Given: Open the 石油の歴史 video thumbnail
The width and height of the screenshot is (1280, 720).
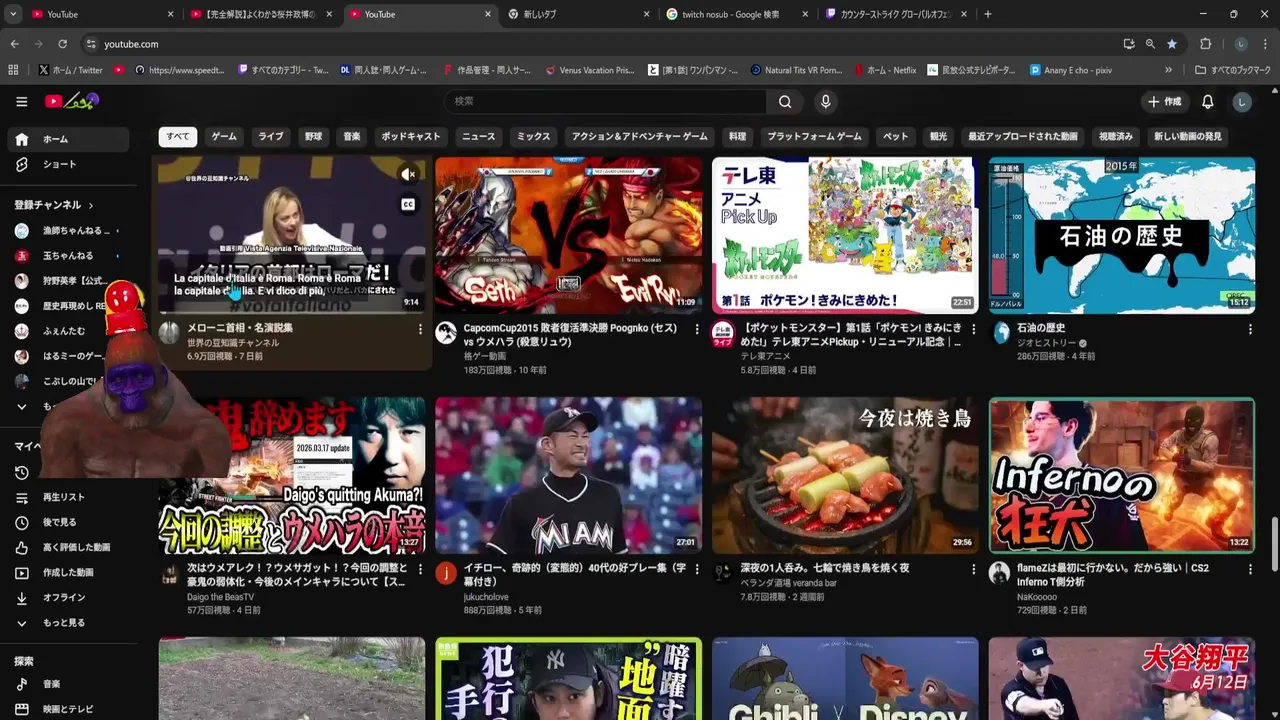Looking at the screenshot, I should point(1122,235).
